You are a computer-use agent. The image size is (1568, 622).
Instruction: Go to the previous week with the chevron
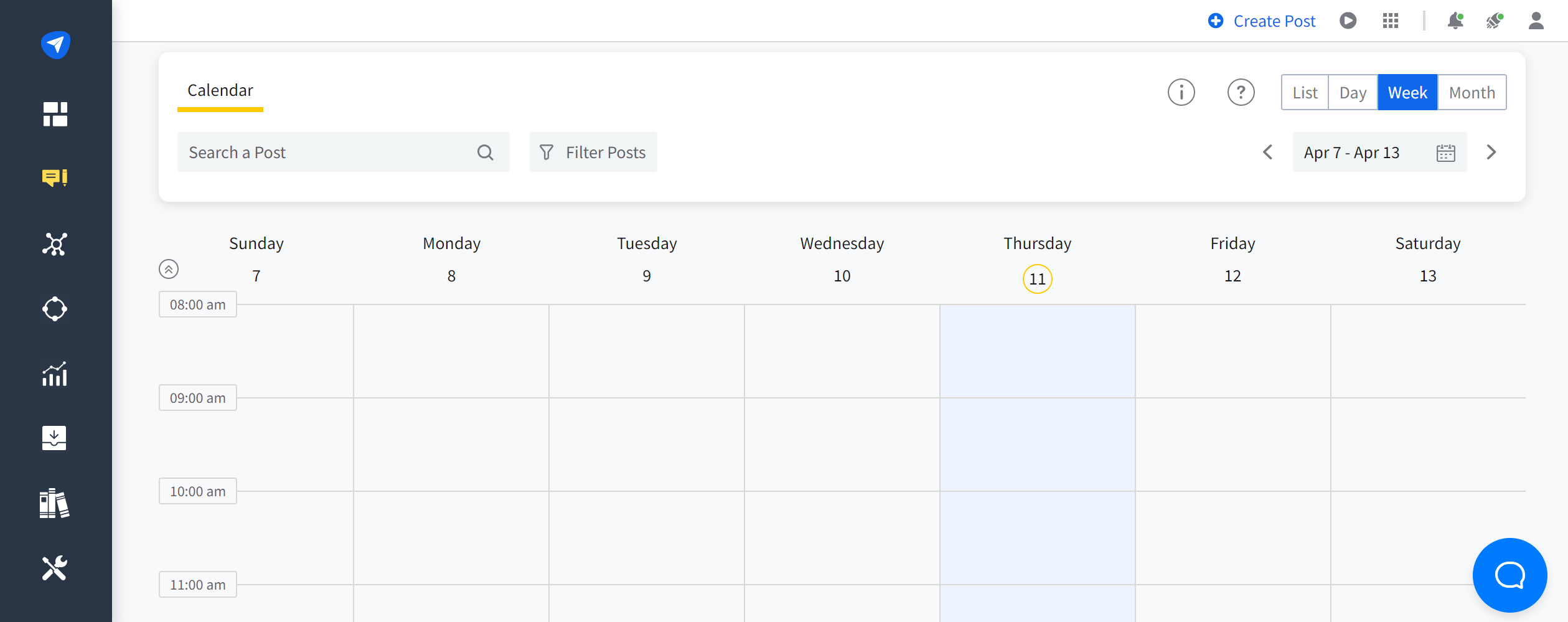1267,152
